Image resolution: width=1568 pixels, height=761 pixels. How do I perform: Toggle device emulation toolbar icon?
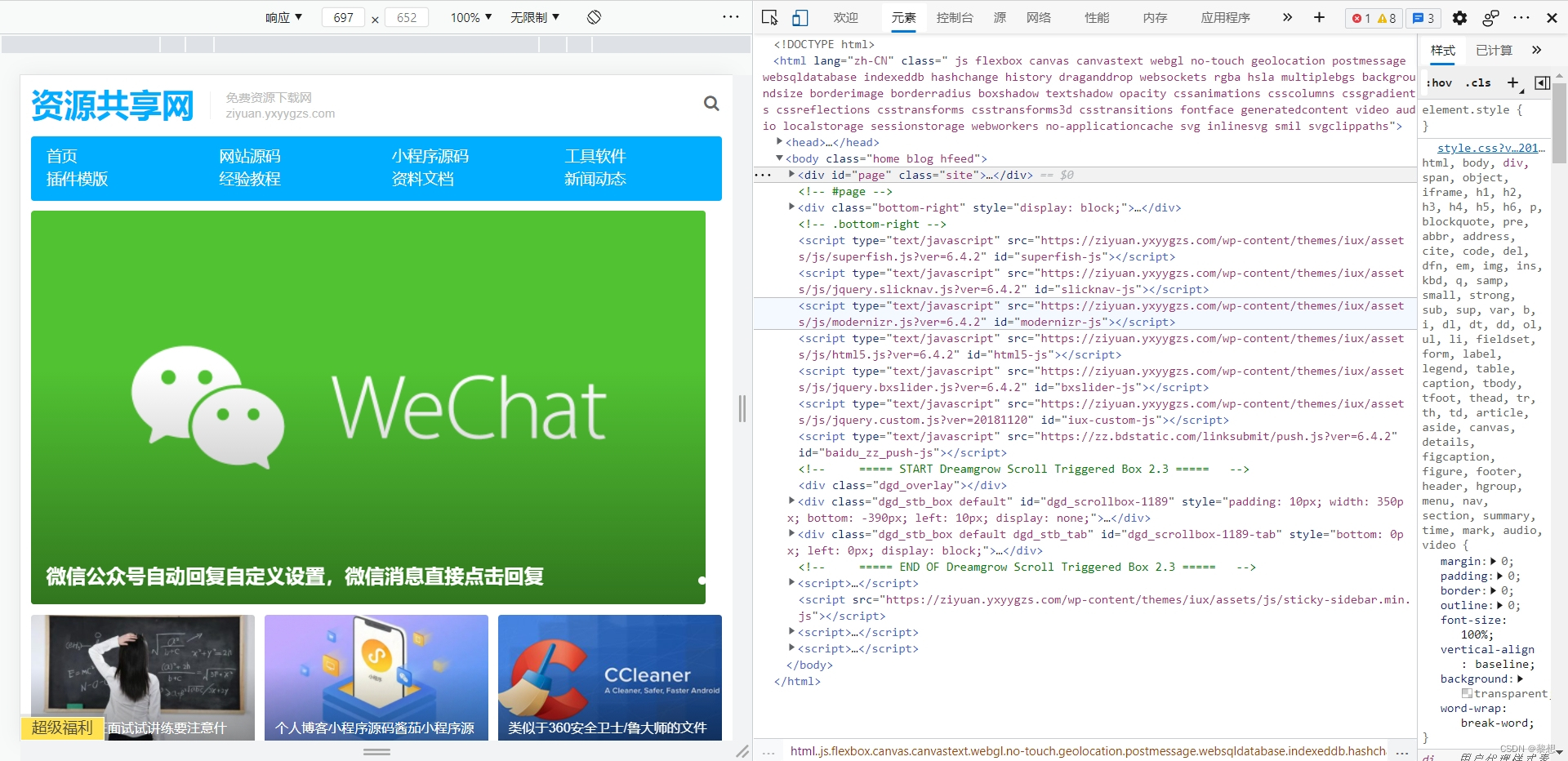pyautogui.click(x=800, y=17)
